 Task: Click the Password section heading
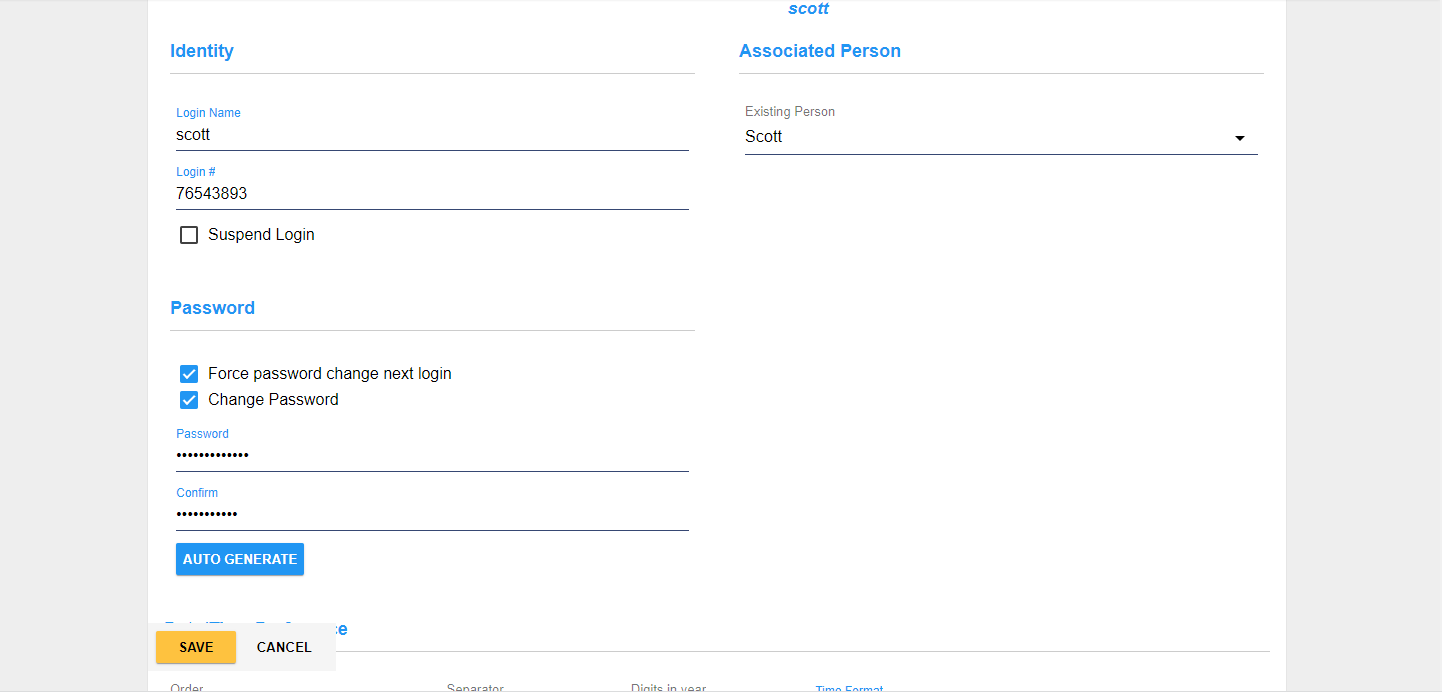click(x=212, y=308)
